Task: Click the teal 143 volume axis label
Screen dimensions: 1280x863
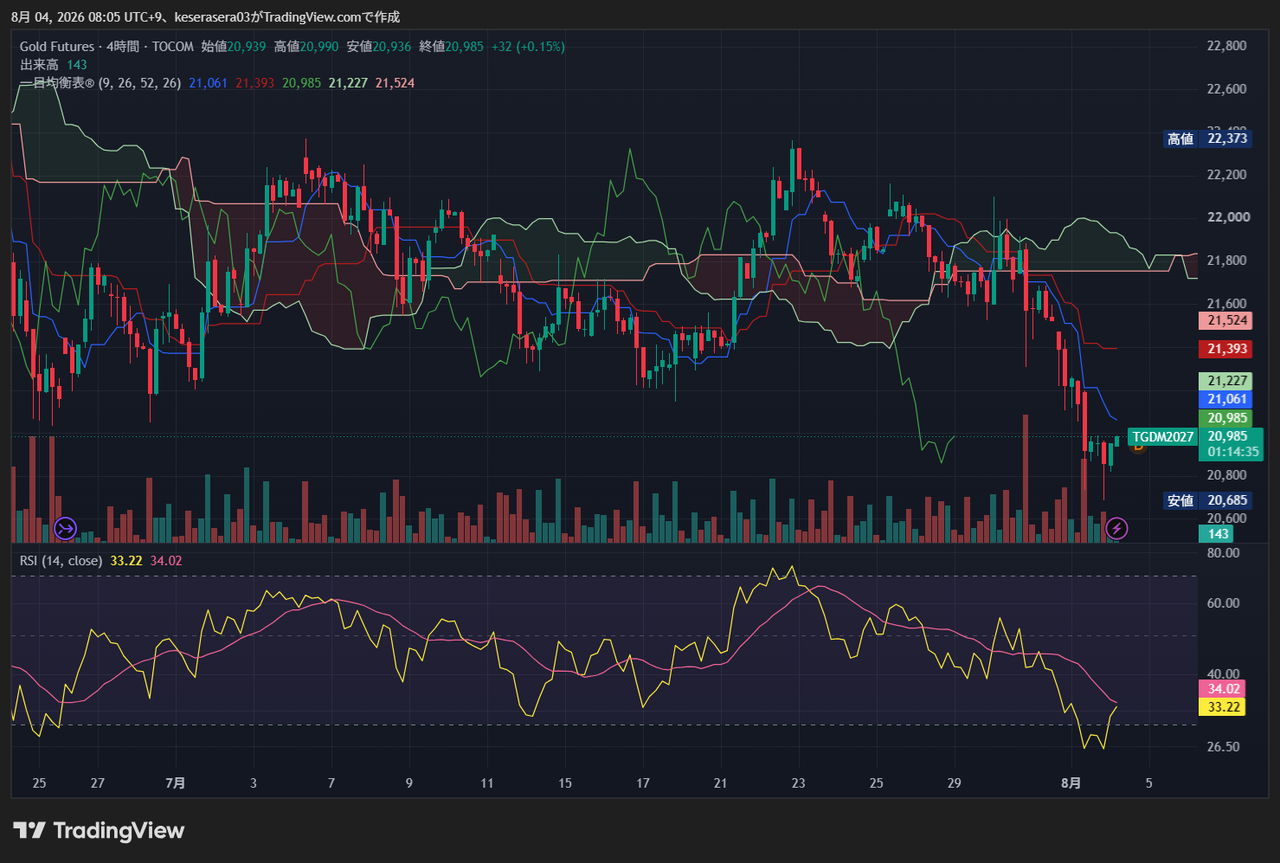Action: (1217, 534)
